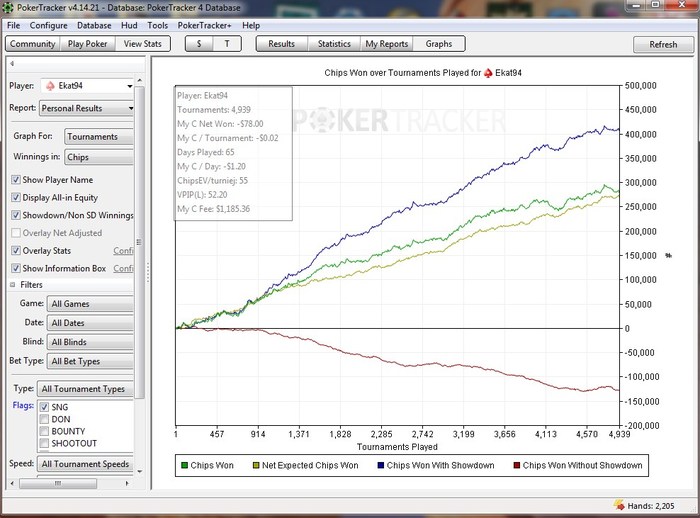This screenshot has height=518, width=700.
Task: Toggle Show Player Name checkbox
Action: tap(16, 180)
